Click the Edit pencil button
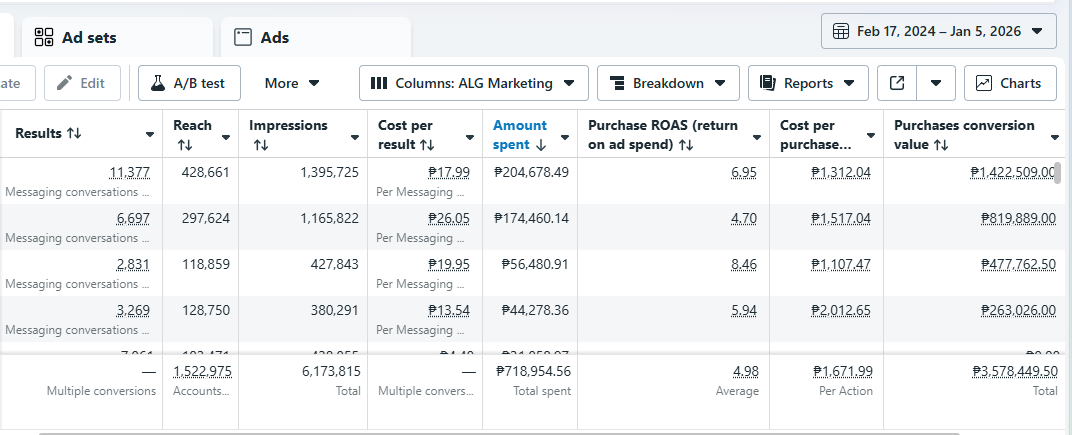Screen dimensions: 1072x435 tap(82, 83)
